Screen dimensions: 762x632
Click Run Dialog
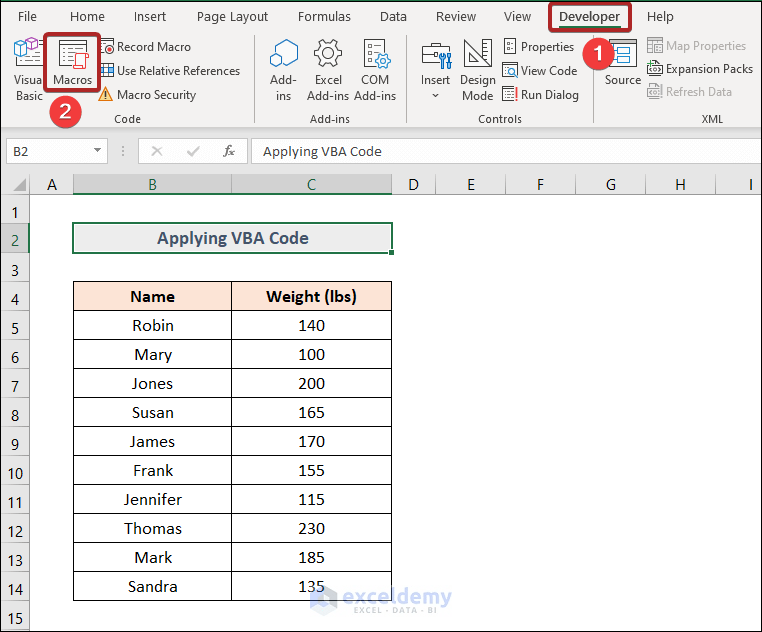point(540,94)
